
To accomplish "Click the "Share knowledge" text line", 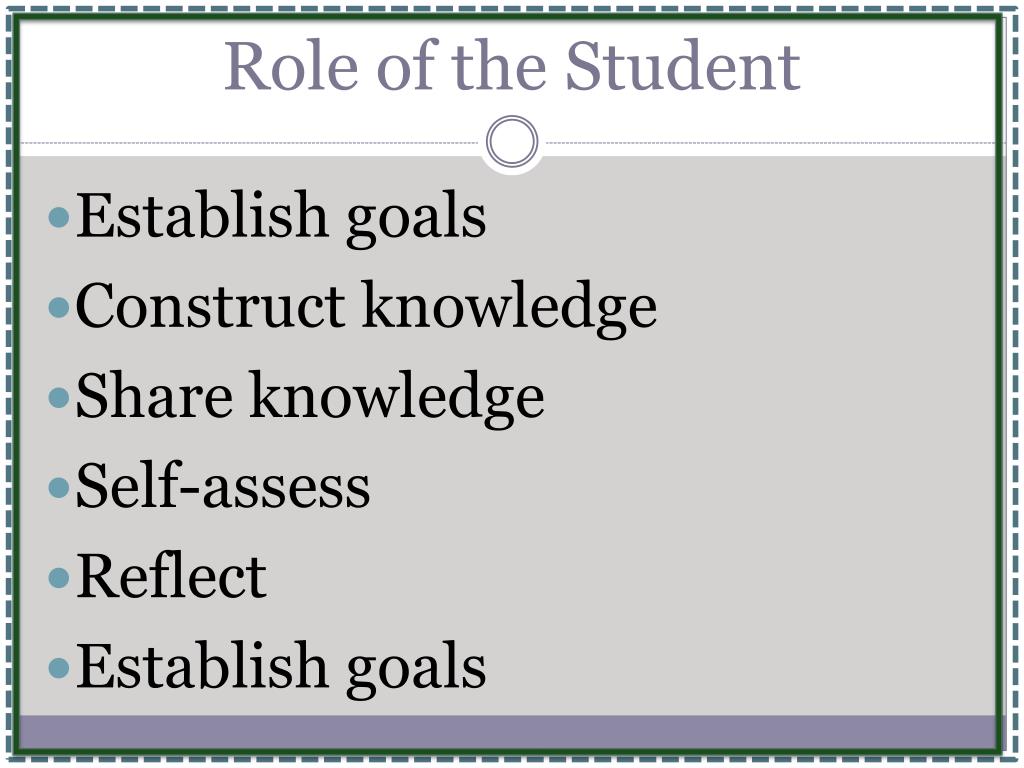I will (x=310, y=398).
